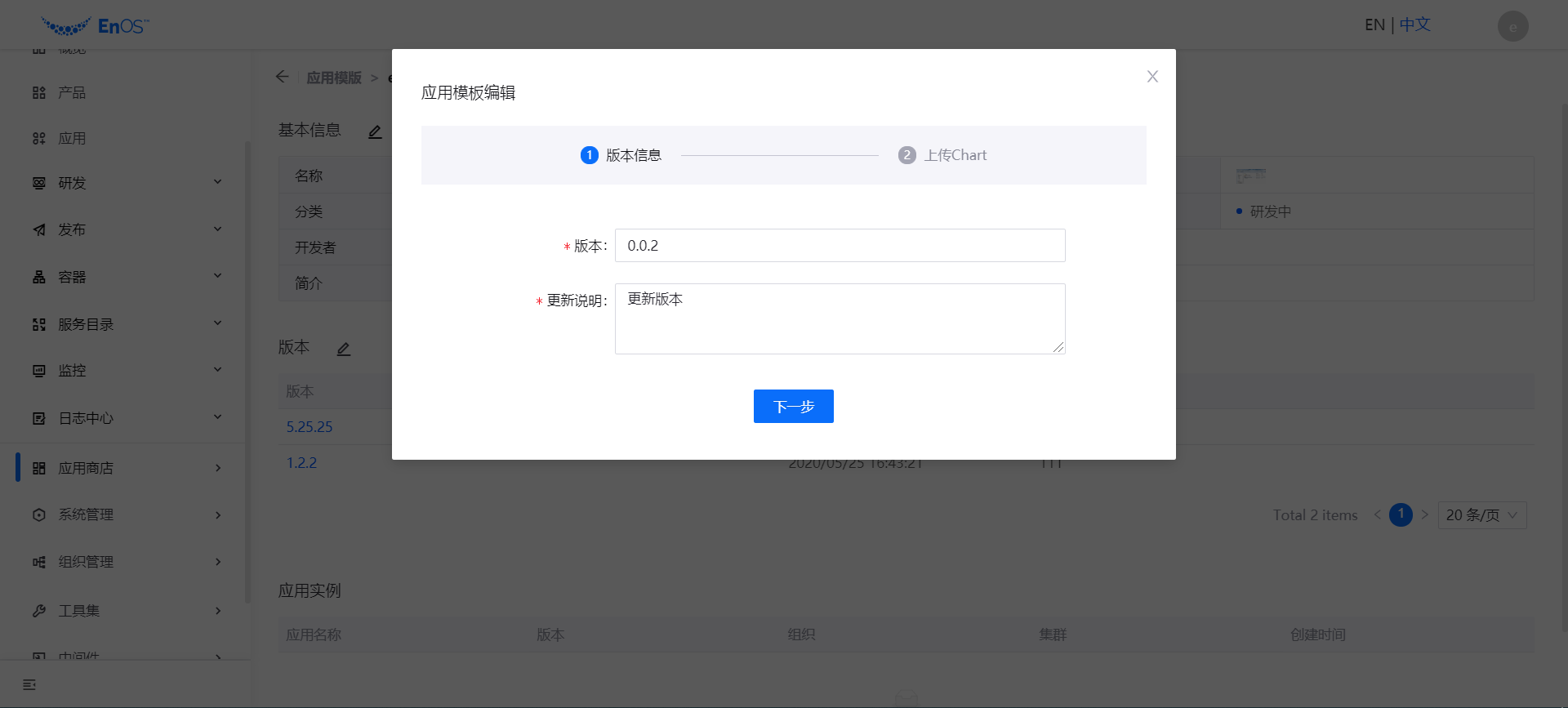
Task: Click the next page arrow
Action: [x=1424, y=514]
